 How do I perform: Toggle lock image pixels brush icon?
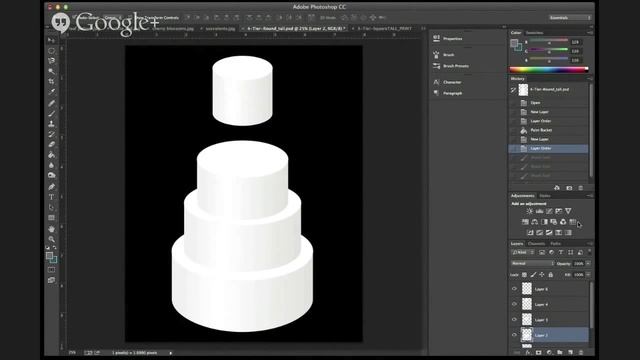[x=533, y=275]
